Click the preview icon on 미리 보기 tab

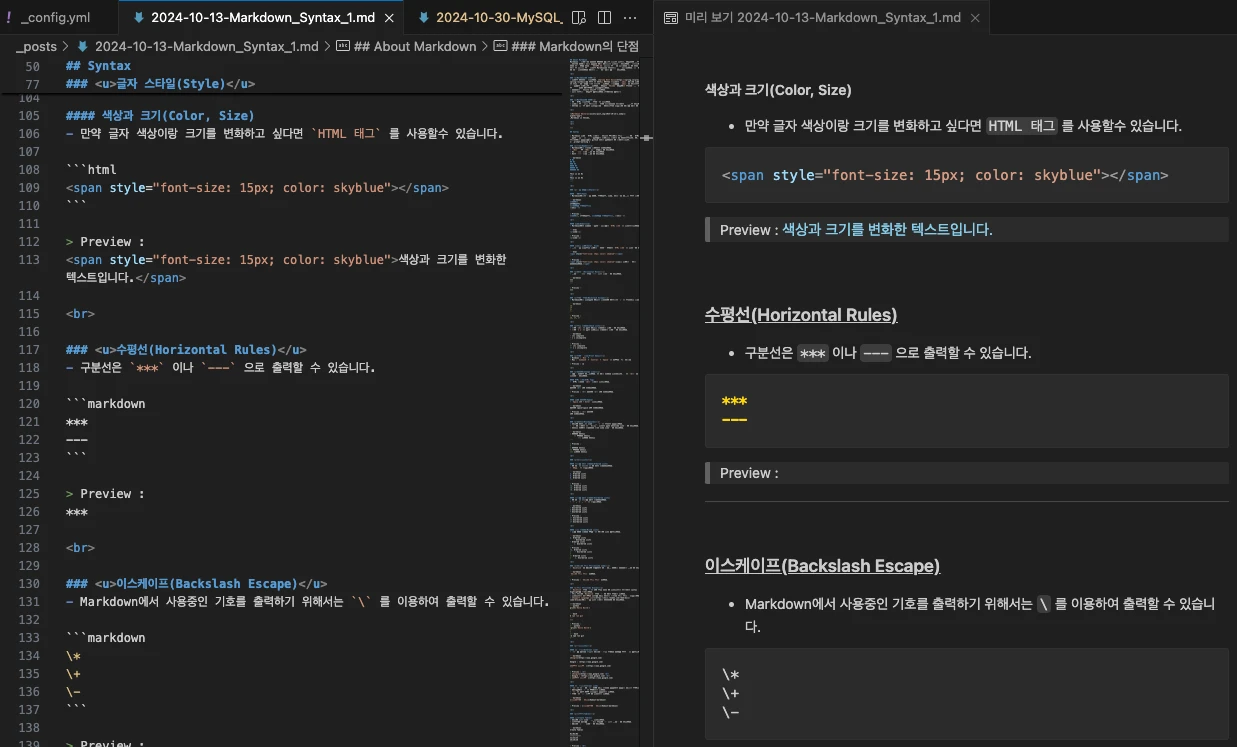point(671,18)
